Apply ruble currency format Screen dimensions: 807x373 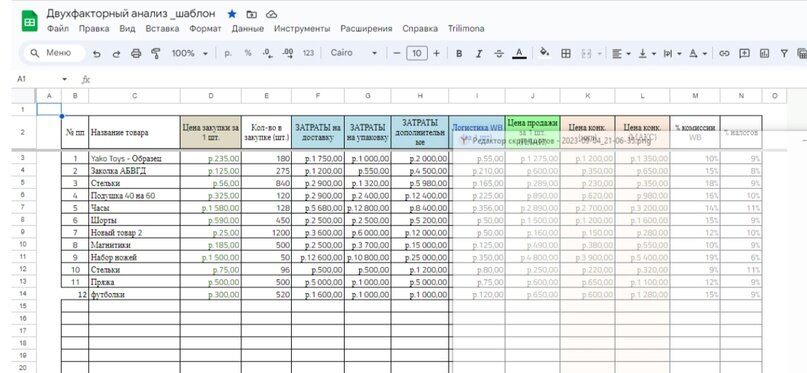[228, 54]
